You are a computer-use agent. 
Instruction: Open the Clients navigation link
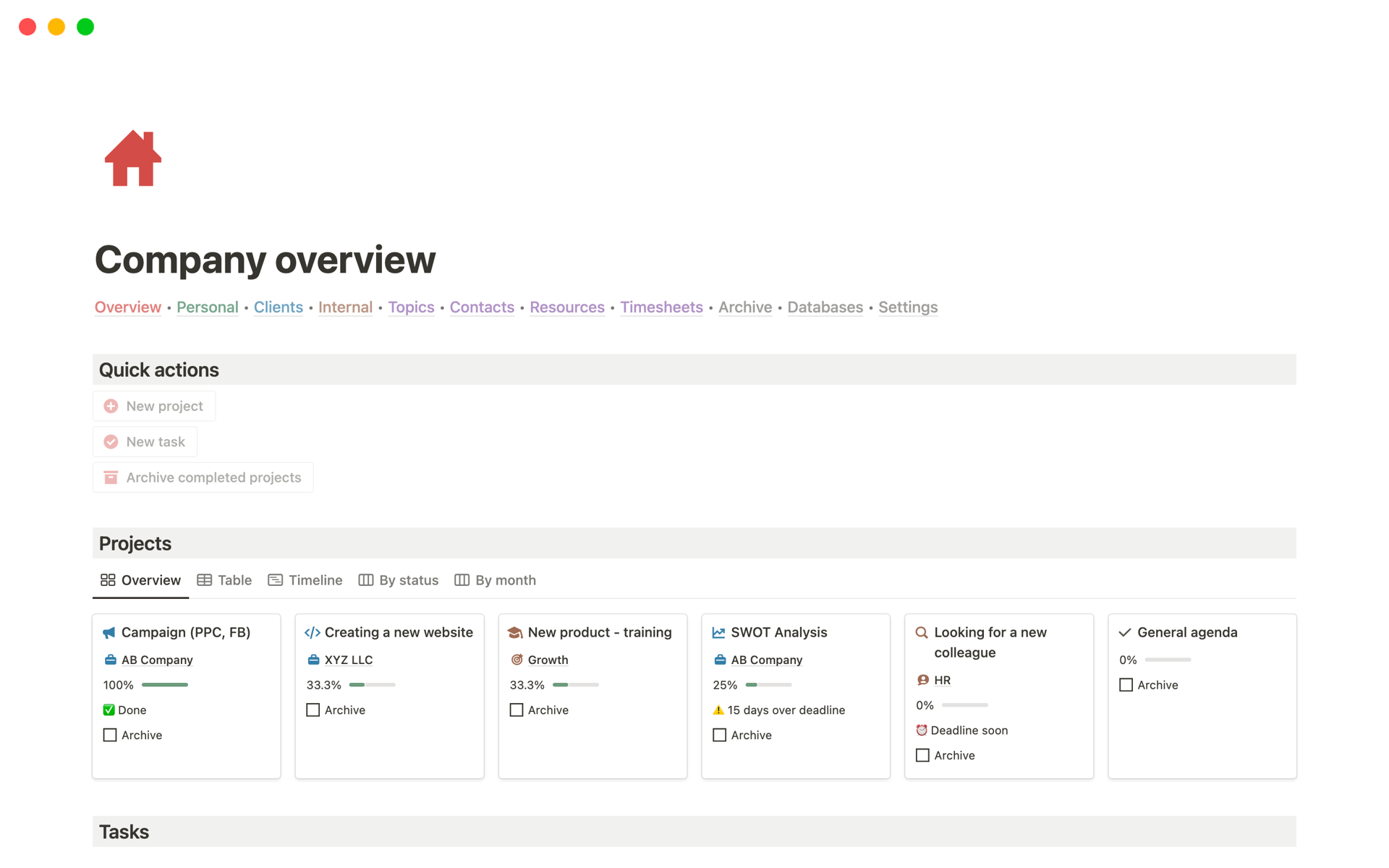click(x=277, y=307)
